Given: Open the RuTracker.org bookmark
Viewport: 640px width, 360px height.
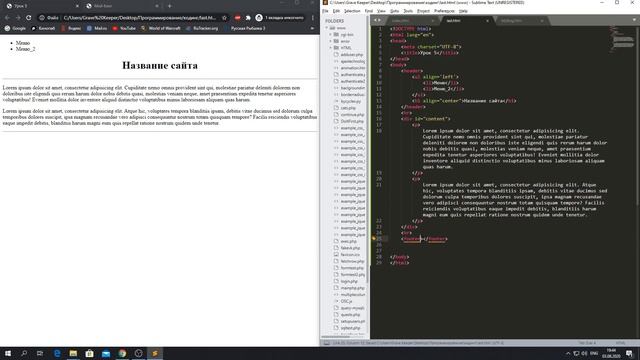Looking at the screenshot, I should (202, 28).
